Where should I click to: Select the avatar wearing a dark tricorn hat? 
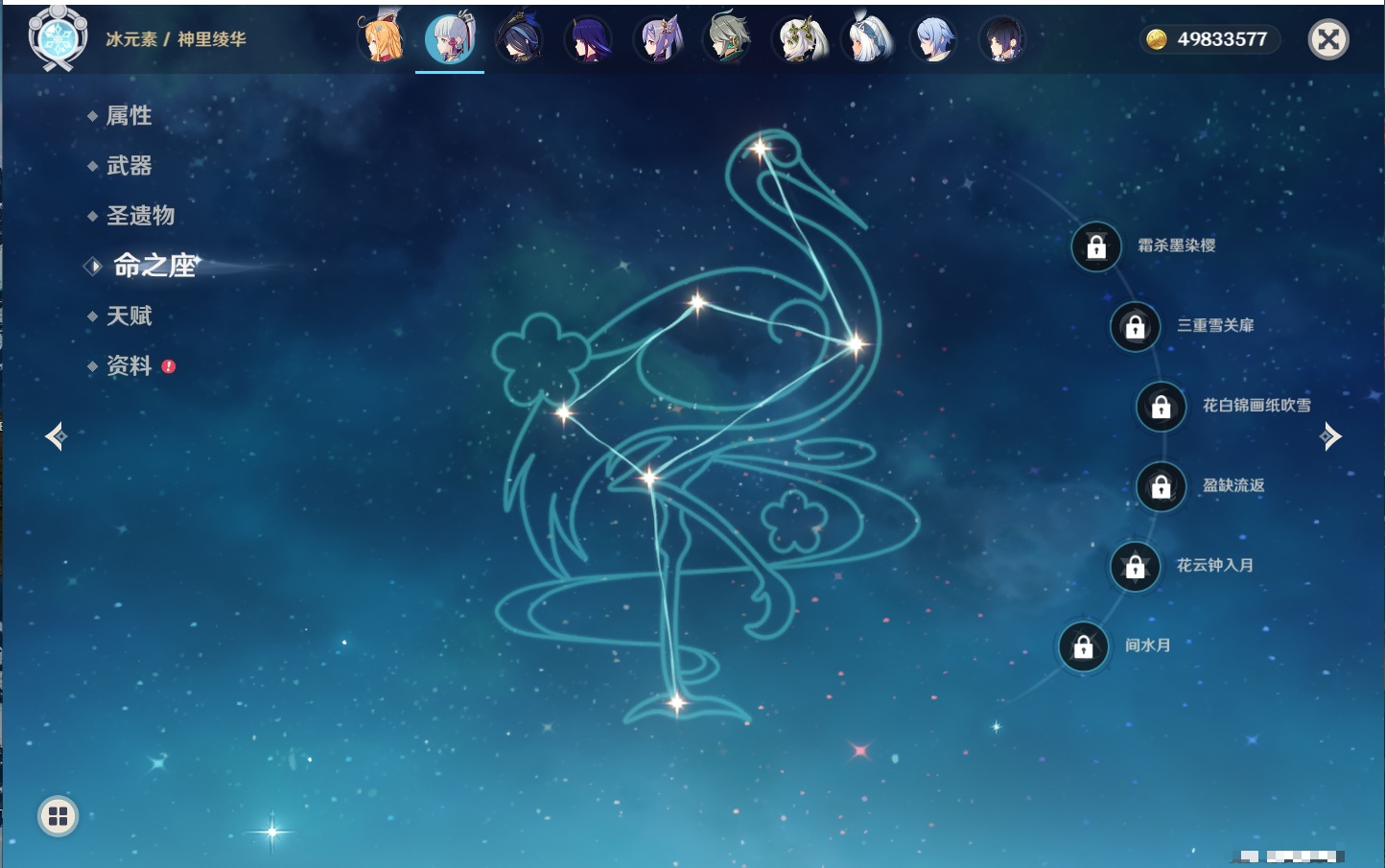click(519, 39)
